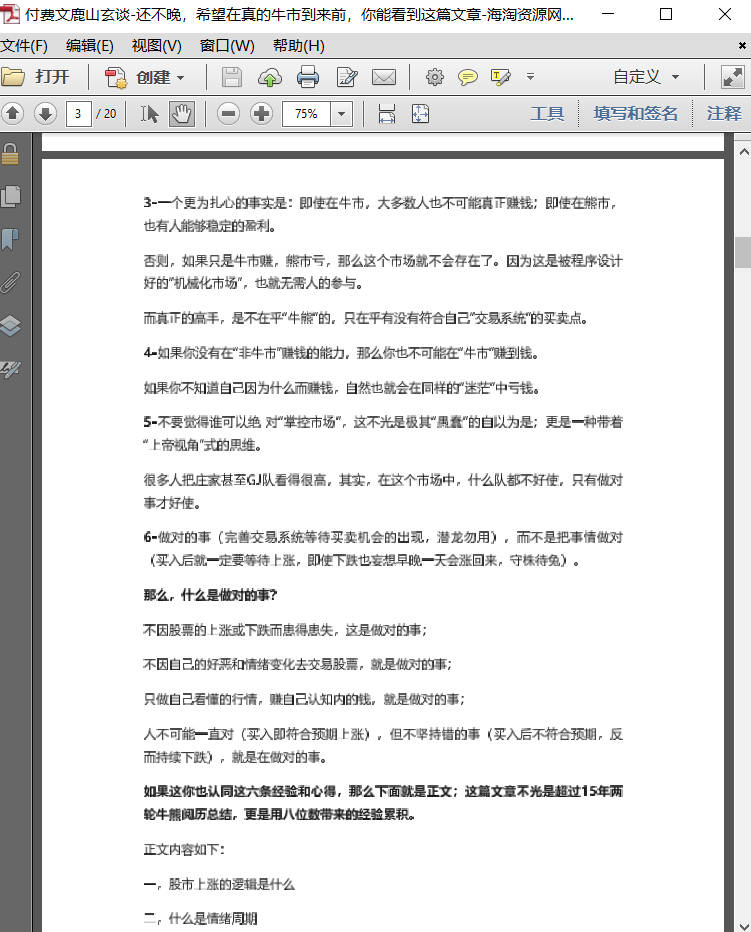
Task: Choose the text select cursor tool
Action: [149, 114]
